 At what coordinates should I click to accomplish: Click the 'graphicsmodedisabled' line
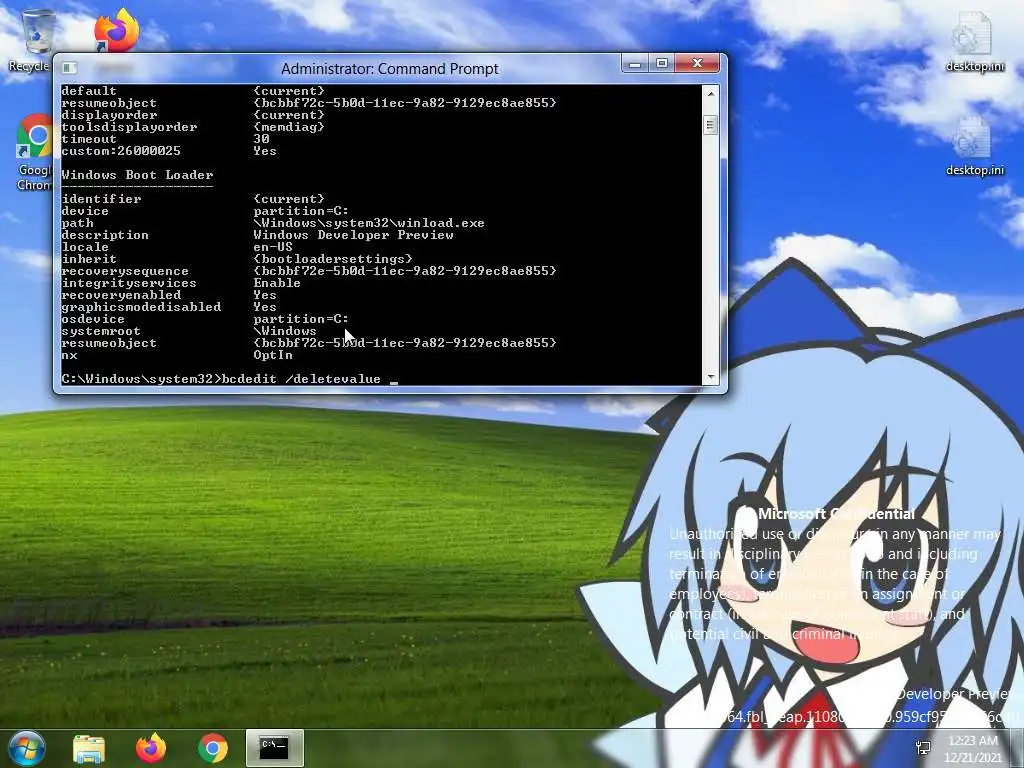coord(141,307)
